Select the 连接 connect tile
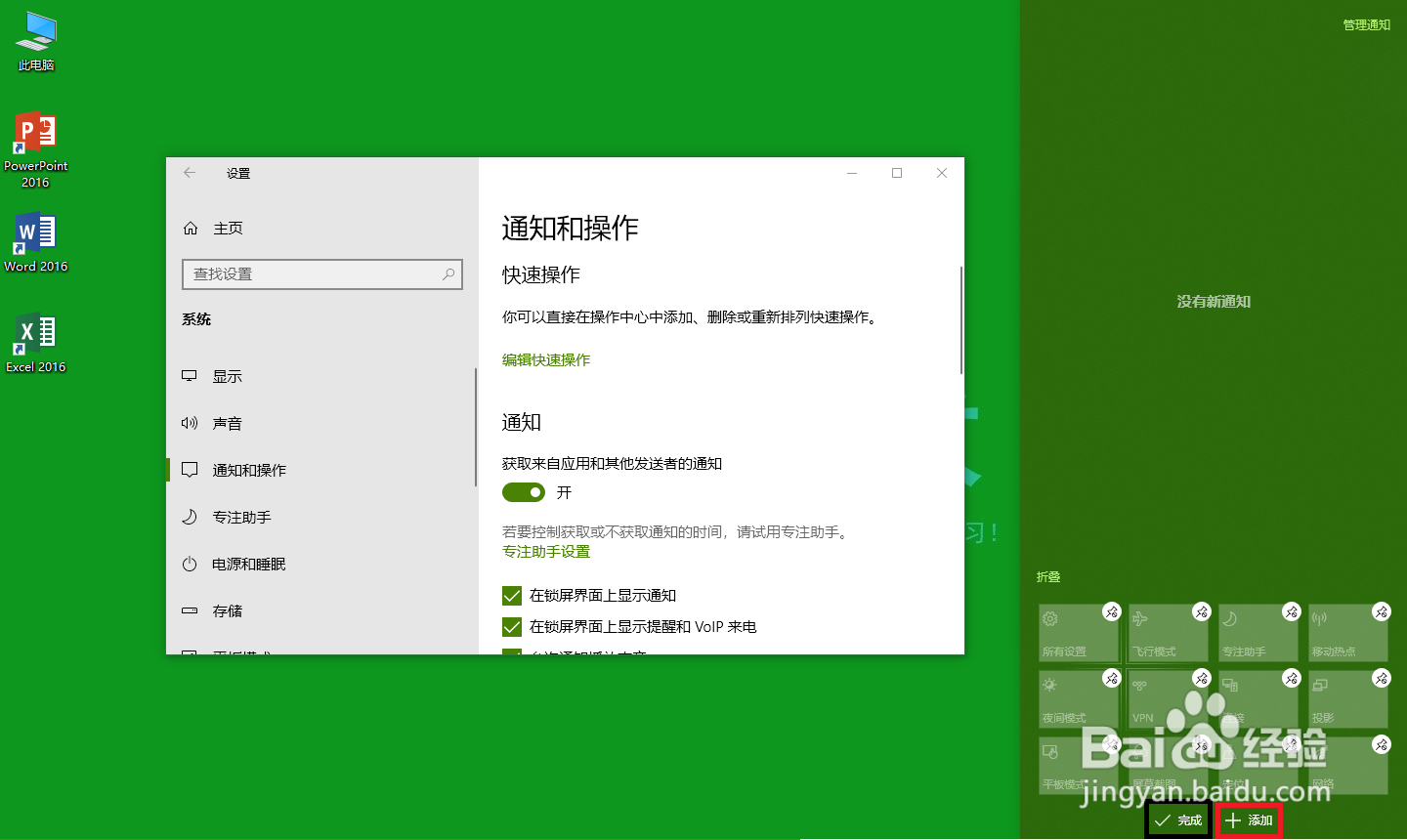This screenshot has height=840, width=1407. tap(1258, 699)
